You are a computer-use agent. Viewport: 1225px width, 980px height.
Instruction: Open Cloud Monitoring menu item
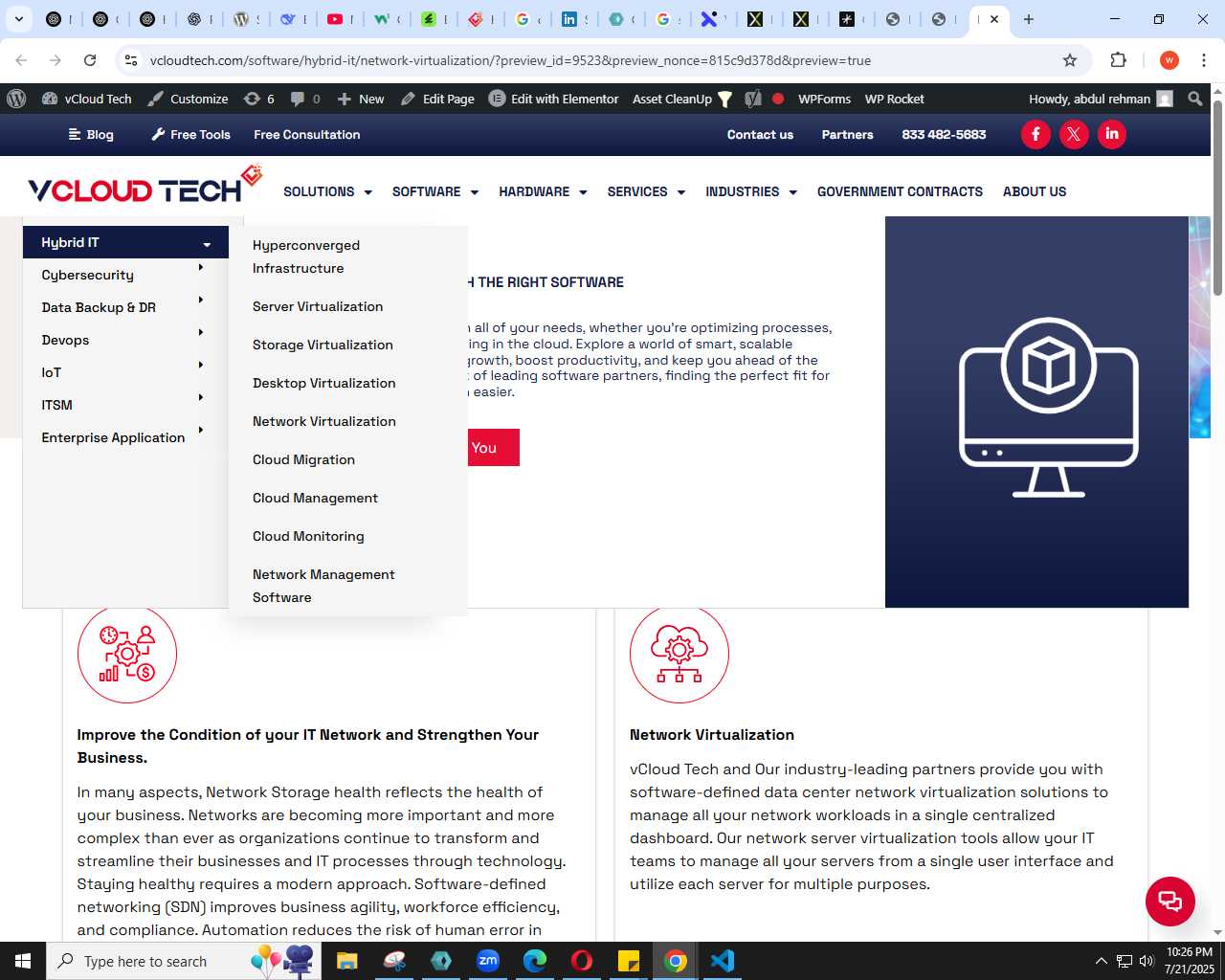click(x=308, y=536)
